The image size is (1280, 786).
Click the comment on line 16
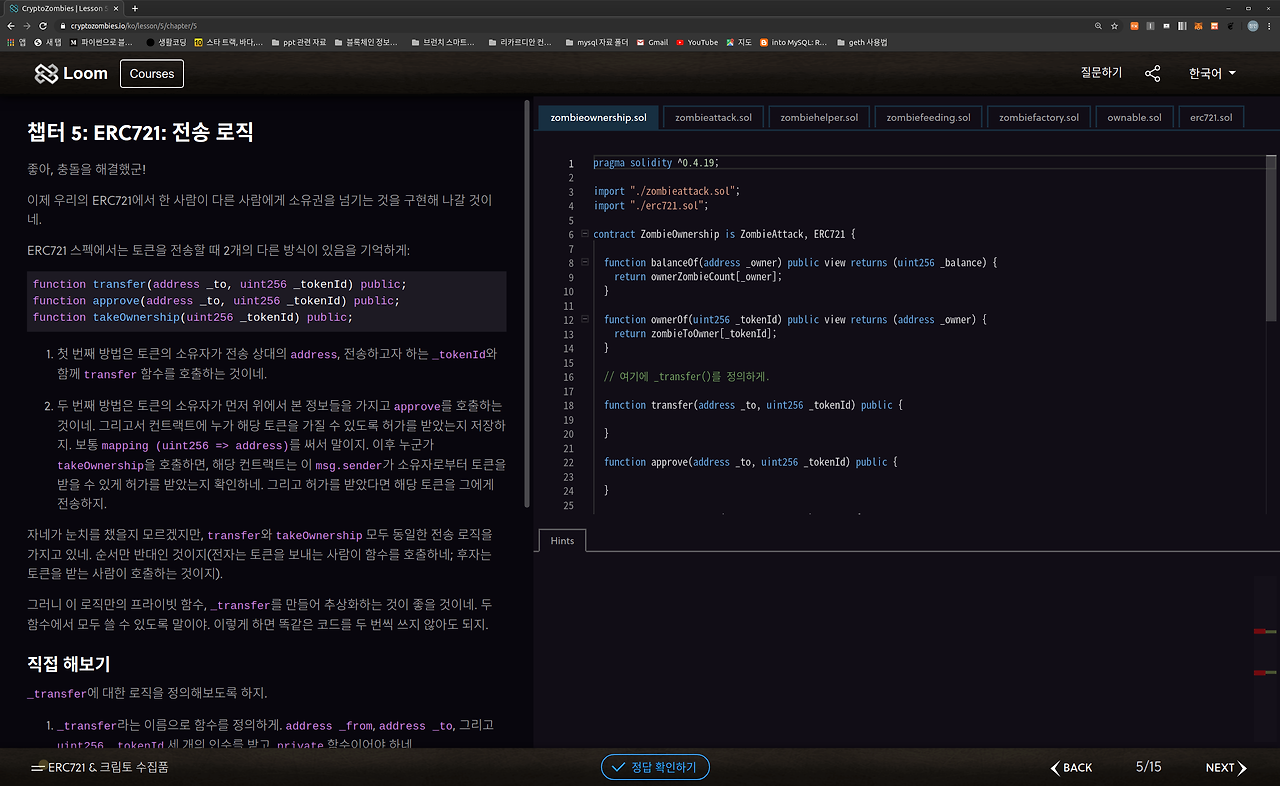tap(686, 376)
